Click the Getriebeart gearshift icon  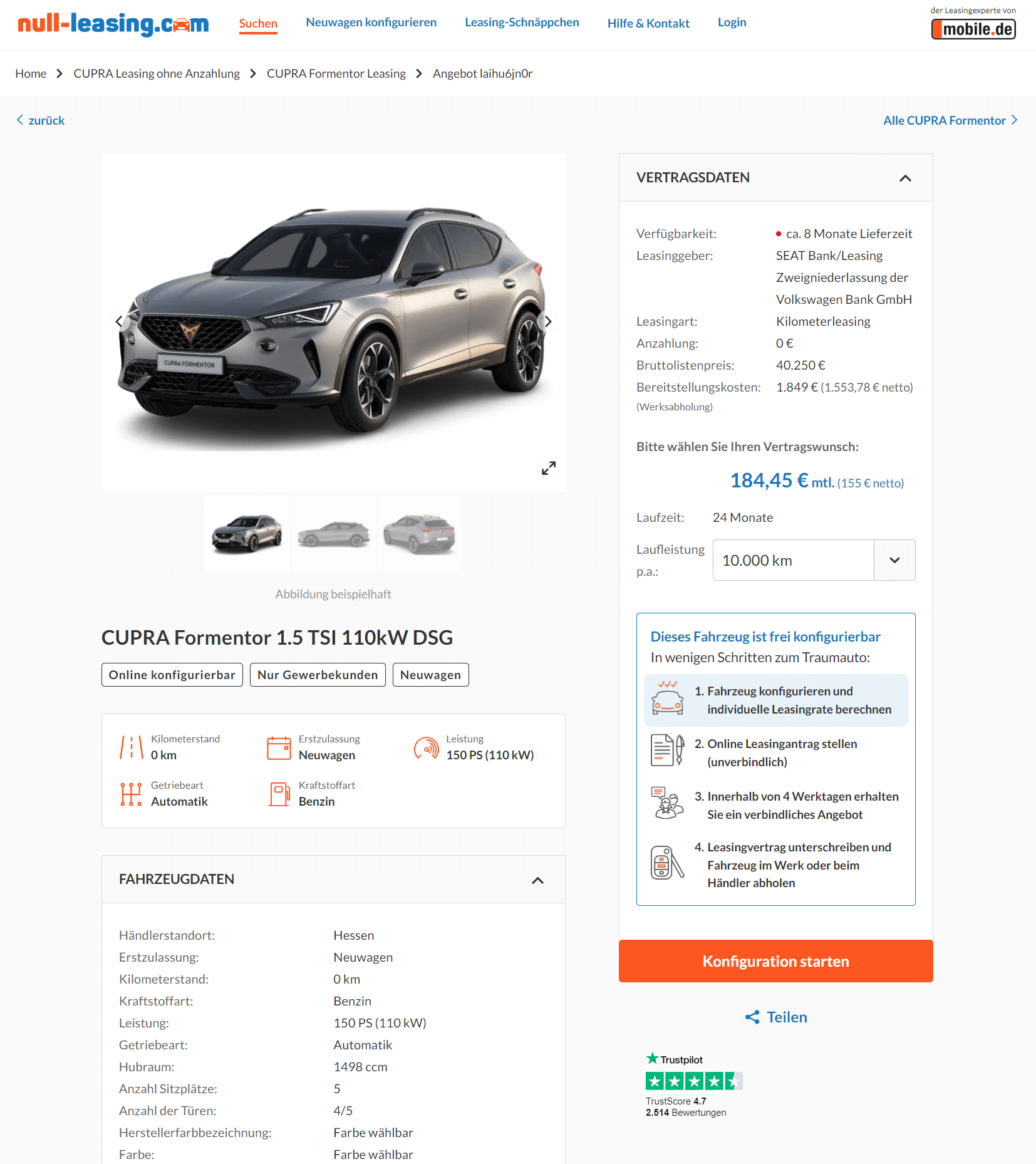131,794
